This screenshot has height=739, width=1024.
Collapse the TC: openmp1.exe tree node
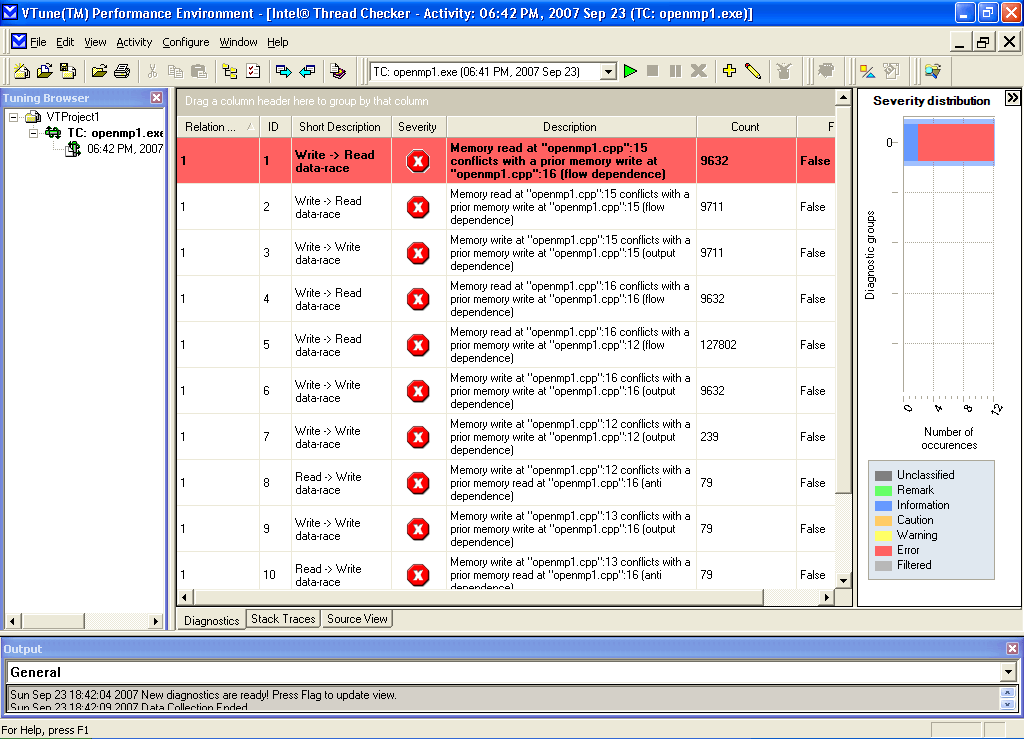(33, 133)
